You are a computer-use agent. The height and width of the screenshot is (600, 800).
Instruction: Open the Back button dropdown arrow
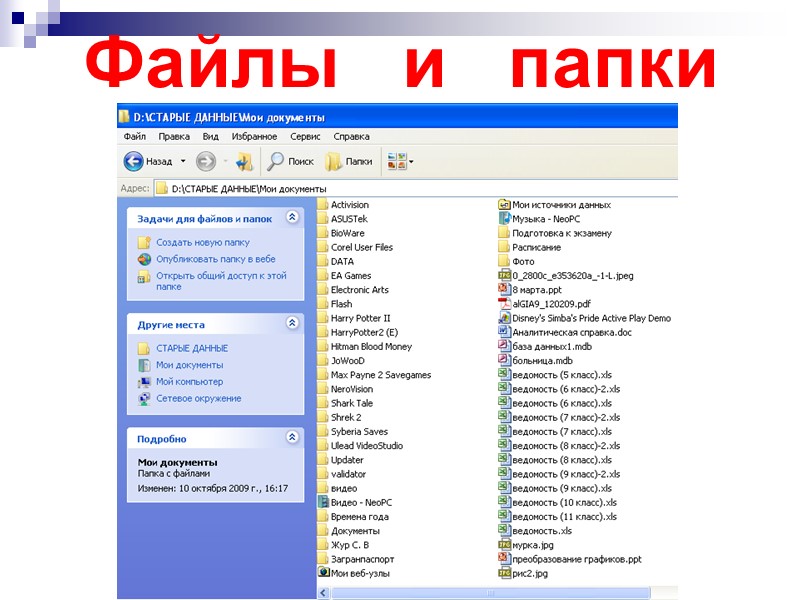183,161
